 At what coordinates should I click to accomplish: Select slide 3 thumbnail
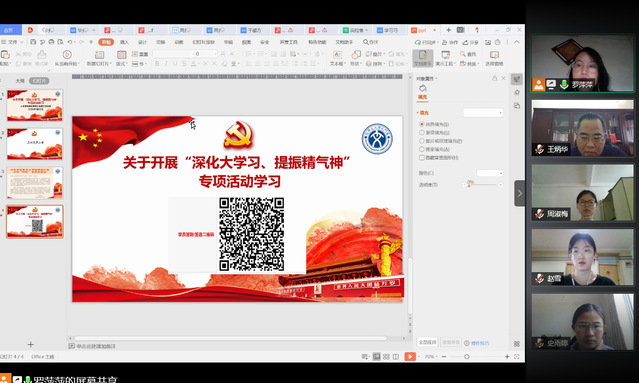click(x=35, y=183)
